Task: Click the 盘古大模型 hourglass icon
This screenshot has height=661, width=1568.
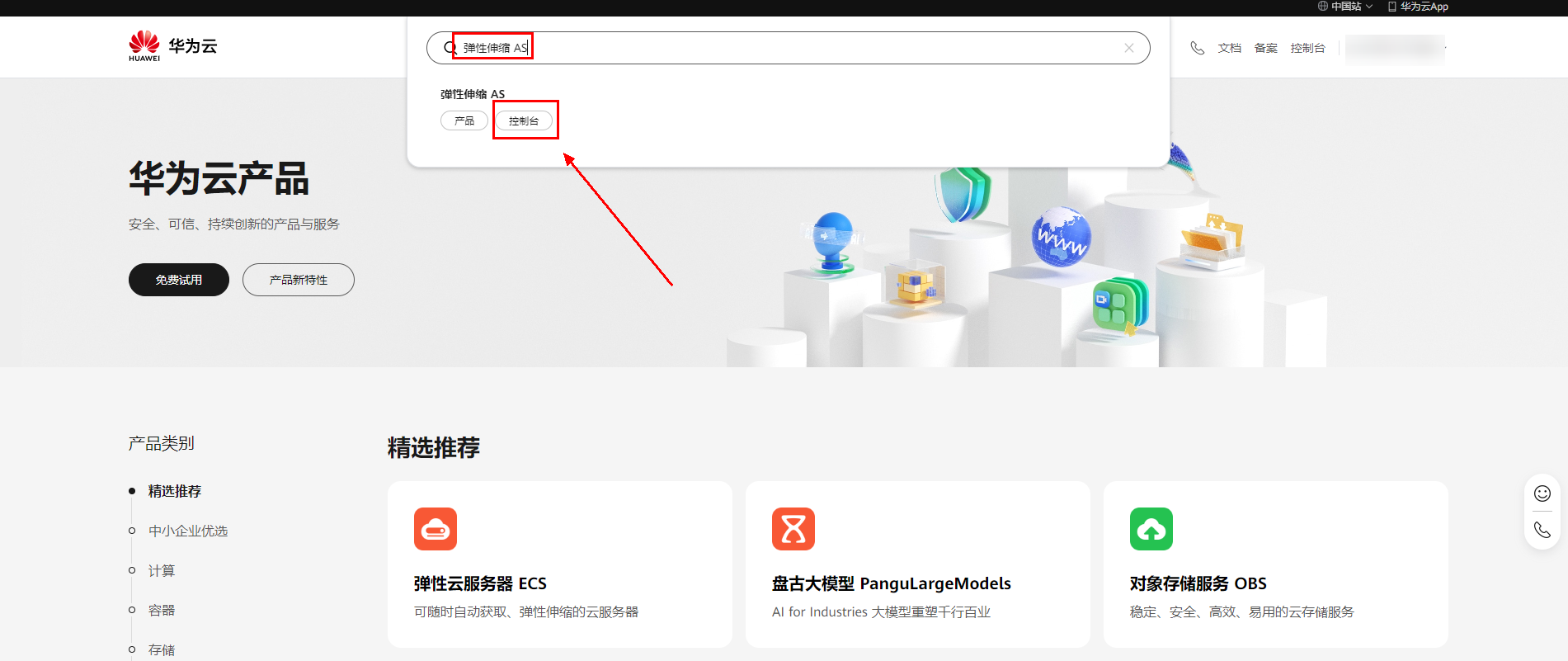Action: (x=793, y=529)
